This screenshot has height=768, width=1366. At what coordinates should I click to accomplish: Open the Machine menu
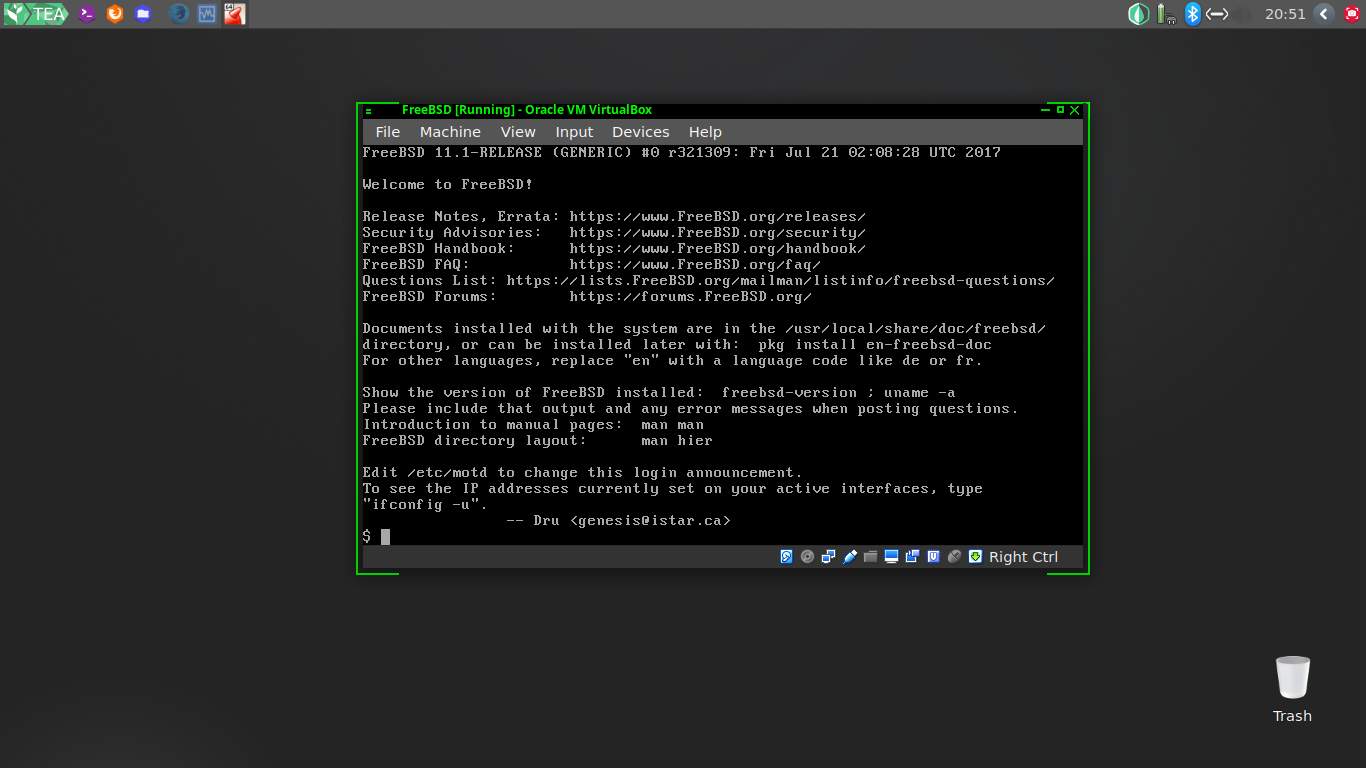450,132
